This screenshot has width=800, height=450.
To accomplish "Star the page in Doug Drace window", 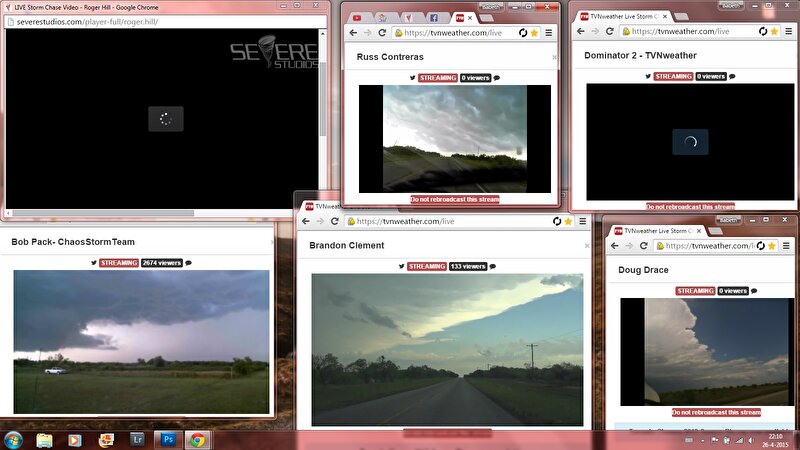I will pyautogui.click(x=772, y=246).
